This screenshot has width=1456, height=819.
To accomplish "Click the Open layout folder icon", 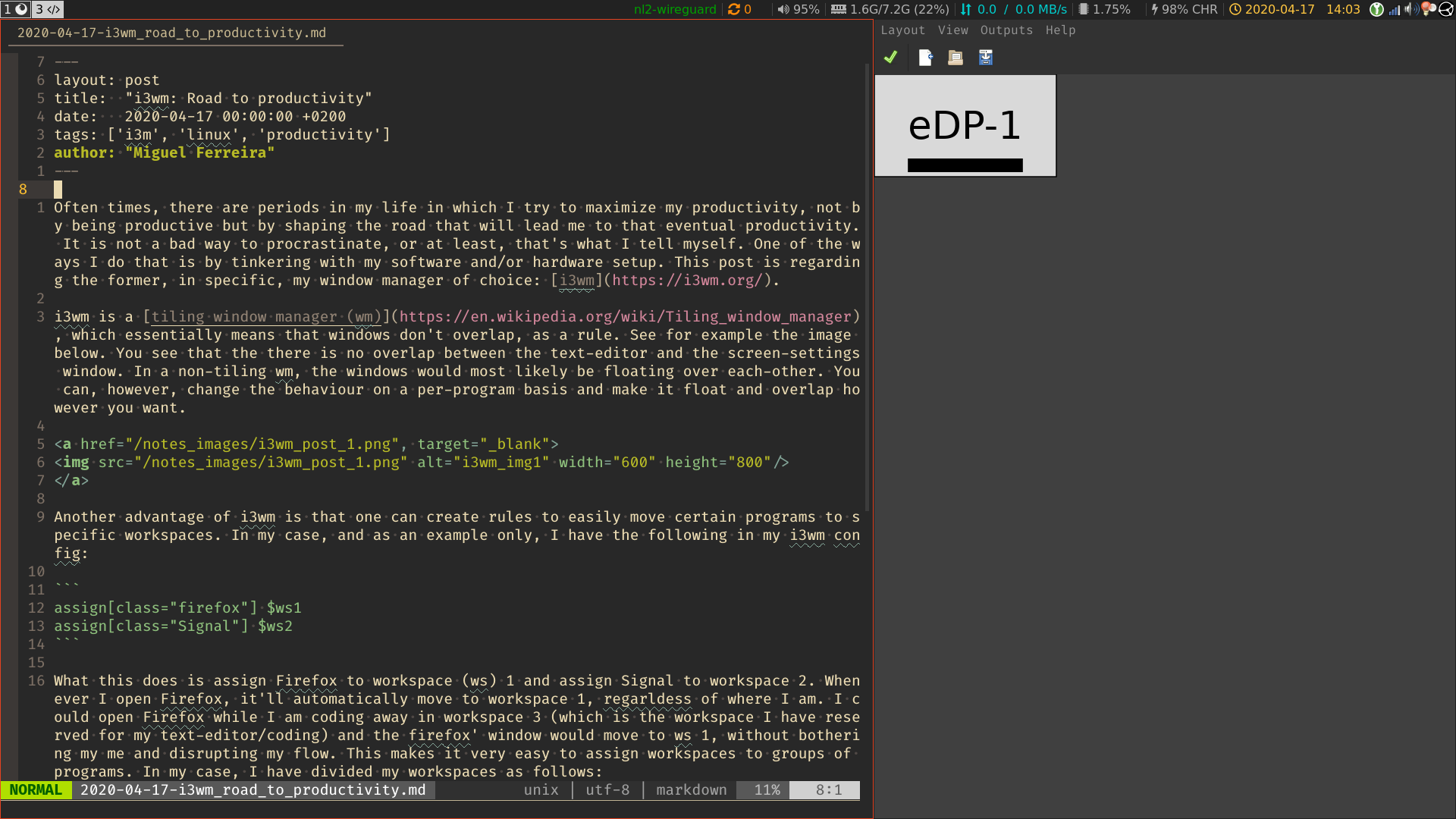I will pyautogui.click(x=955, y=58).
